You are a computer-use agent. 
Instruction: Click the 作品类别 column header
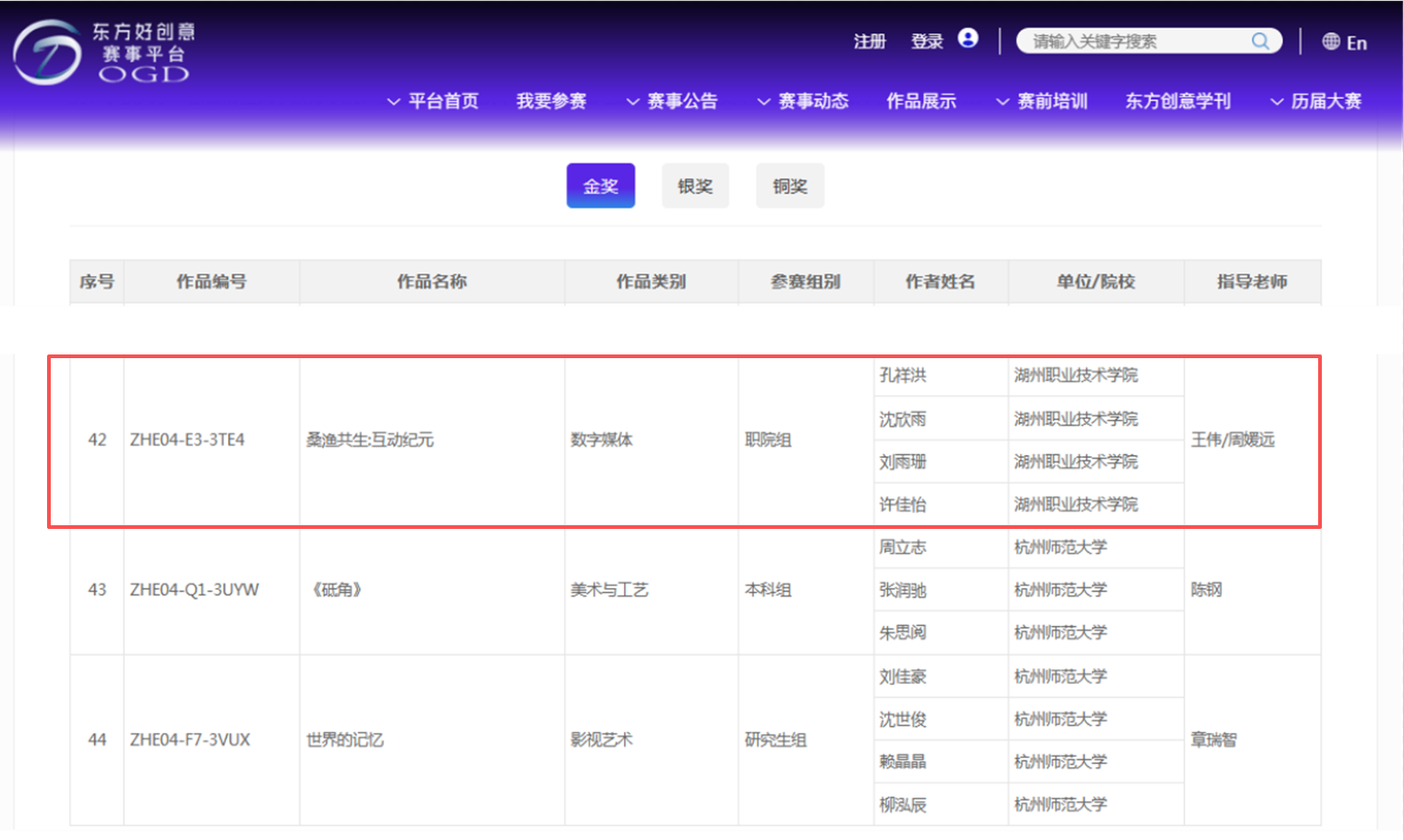tap(652, 282)
